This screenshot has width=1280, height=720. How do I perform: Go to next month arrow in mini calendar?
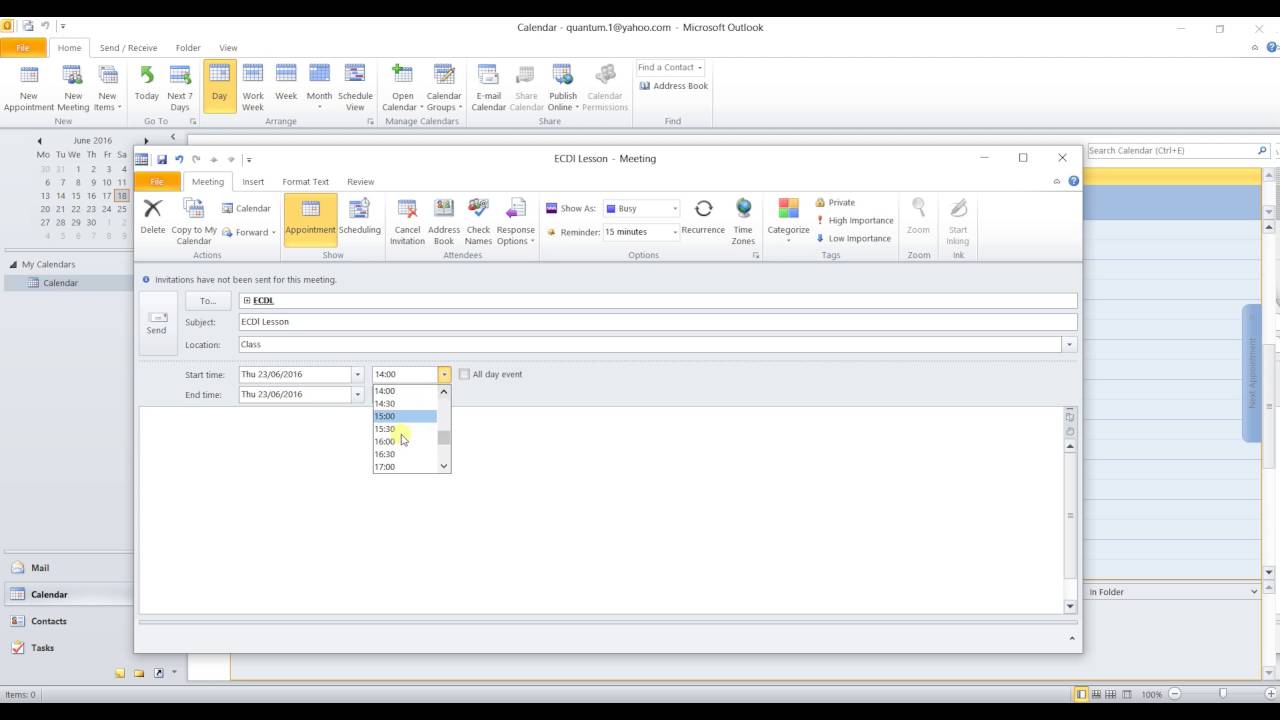[146, 141]
